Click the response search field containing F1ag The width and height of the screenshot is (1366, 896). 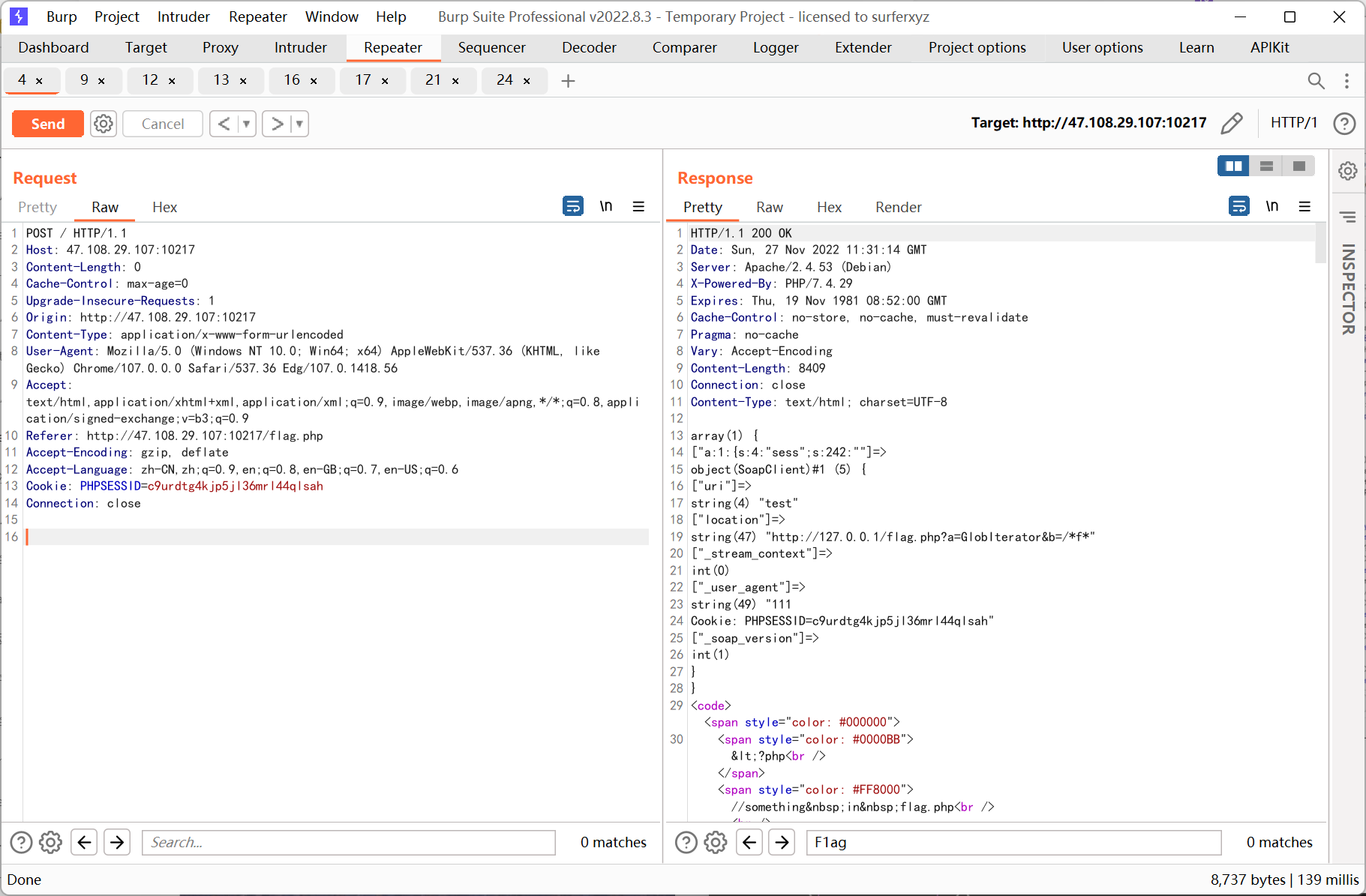(x=1013, y=842)
